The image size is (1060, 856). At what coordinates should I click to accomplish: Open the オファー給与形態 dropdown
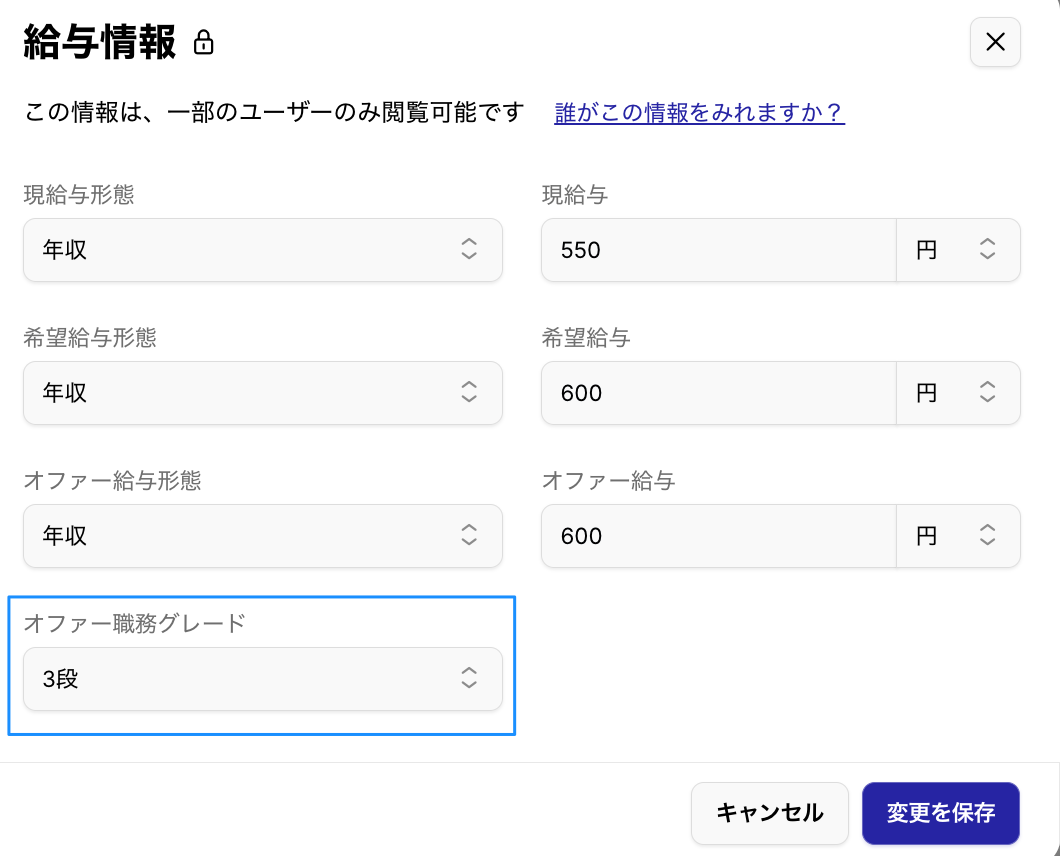(x=262, y=536)
